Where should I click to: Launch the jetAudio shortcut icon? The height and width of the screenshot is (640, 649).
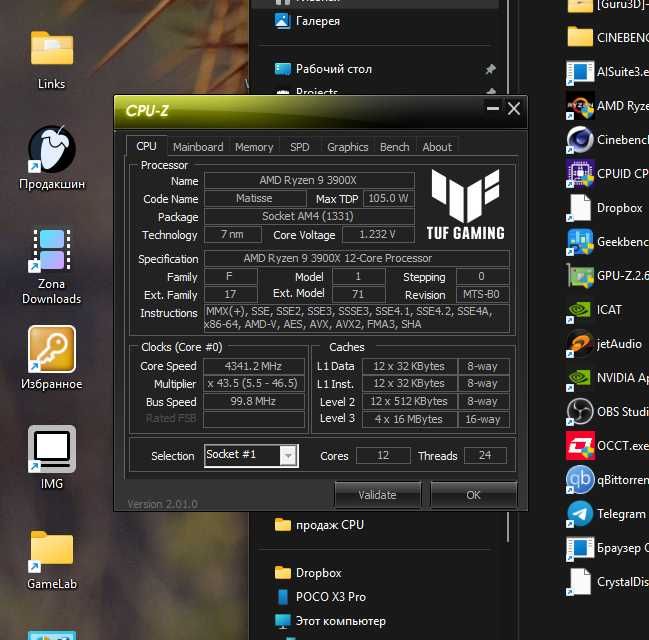point(579,344)
